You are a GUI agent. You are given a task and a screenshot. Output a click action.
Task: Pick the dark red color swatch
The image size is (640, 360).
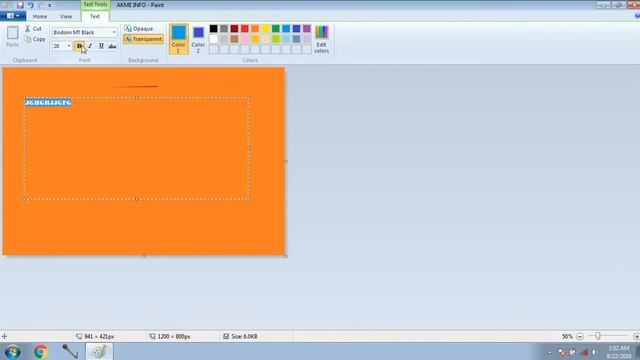tap(234, 29)
